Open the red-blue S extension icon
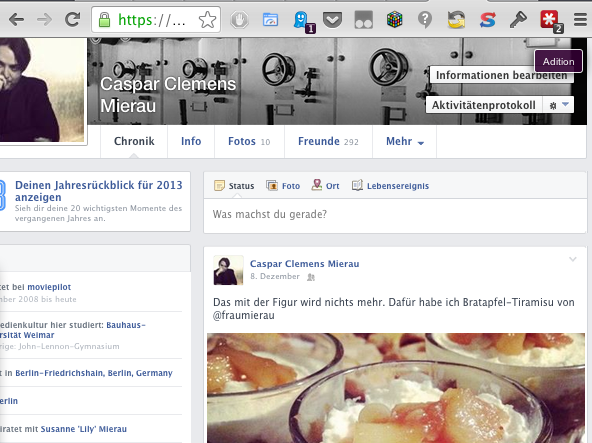Screen dimensions: 592x443 pyautogui.click(x=487, y=20)
